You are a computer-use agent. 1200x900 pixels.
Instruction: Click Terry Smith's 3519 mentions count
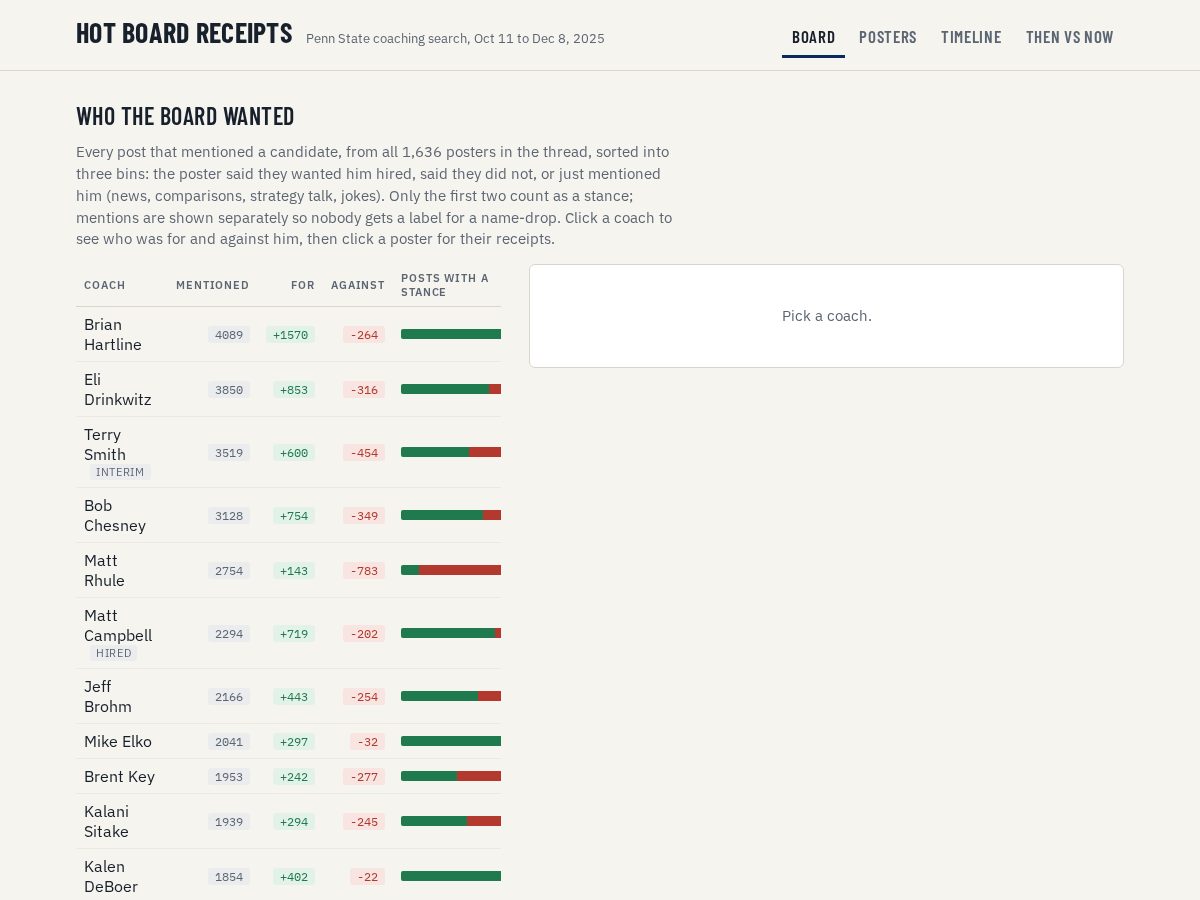pyautogui.click(x=229, y=453)
